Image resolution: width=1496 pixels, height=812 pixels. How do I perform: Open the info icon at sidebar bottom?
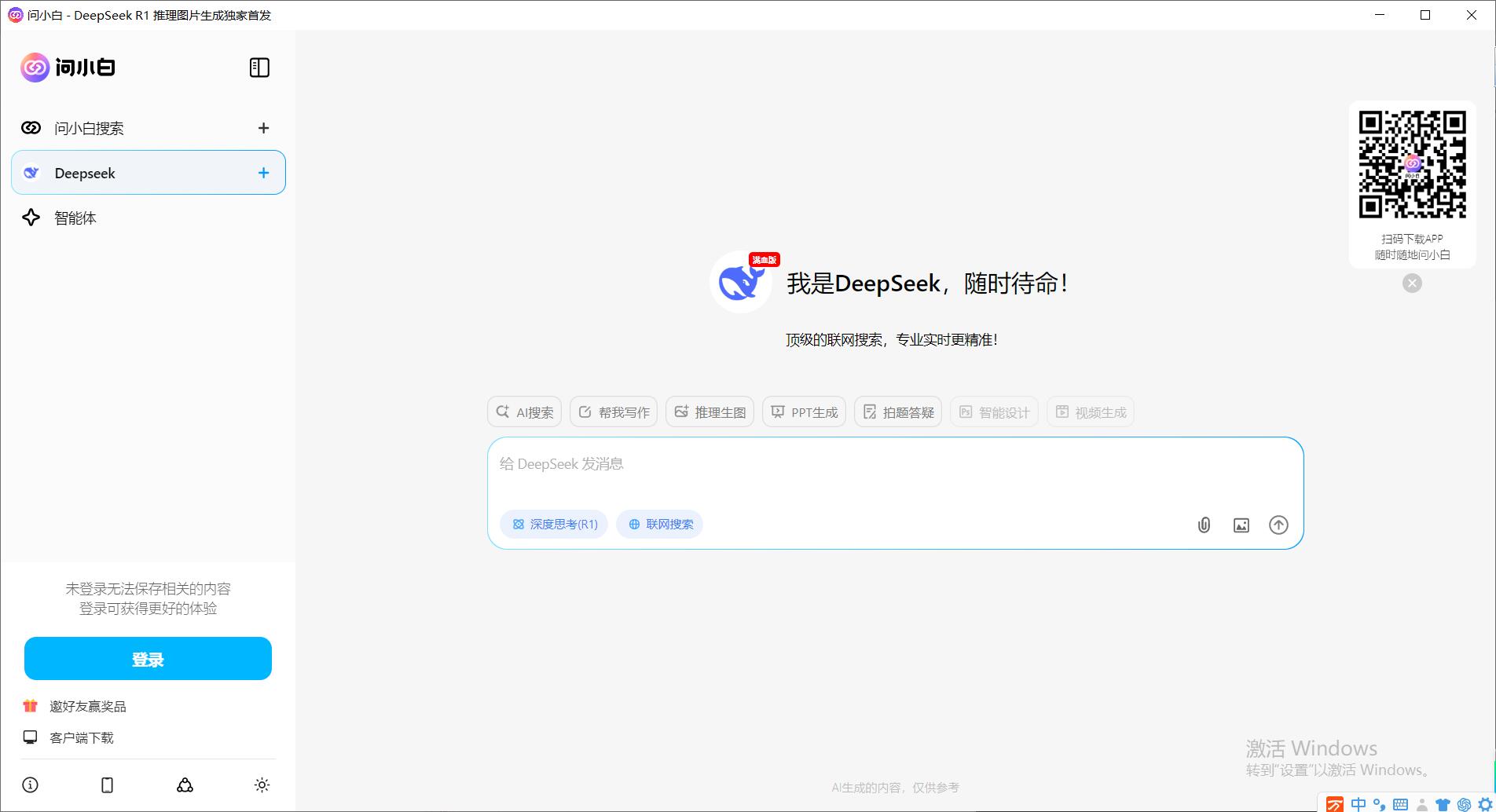31,785
